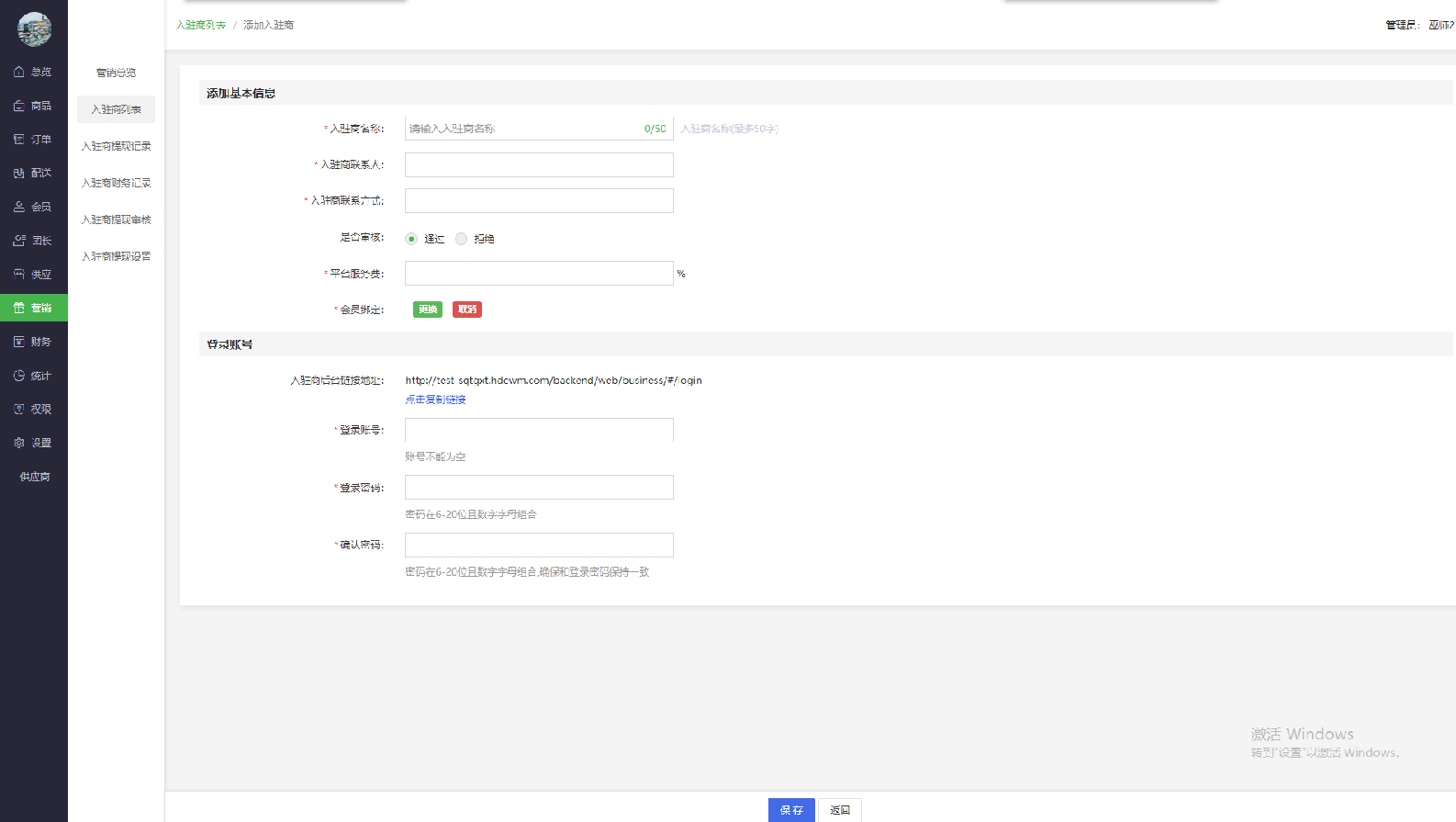Click blue 保存 save button
1456x822 pixels.
pyautogui.click(x=791, y=810)
